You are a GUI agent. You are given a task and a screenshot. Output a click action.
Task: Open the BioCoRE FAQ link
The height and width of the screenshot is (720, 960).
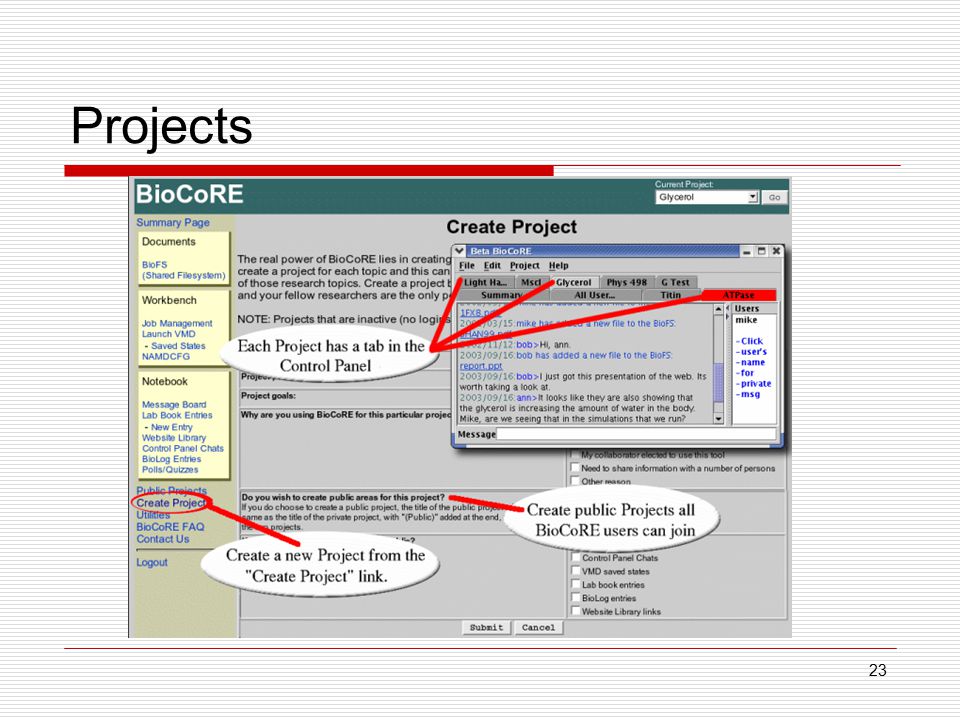click(170, 527)
